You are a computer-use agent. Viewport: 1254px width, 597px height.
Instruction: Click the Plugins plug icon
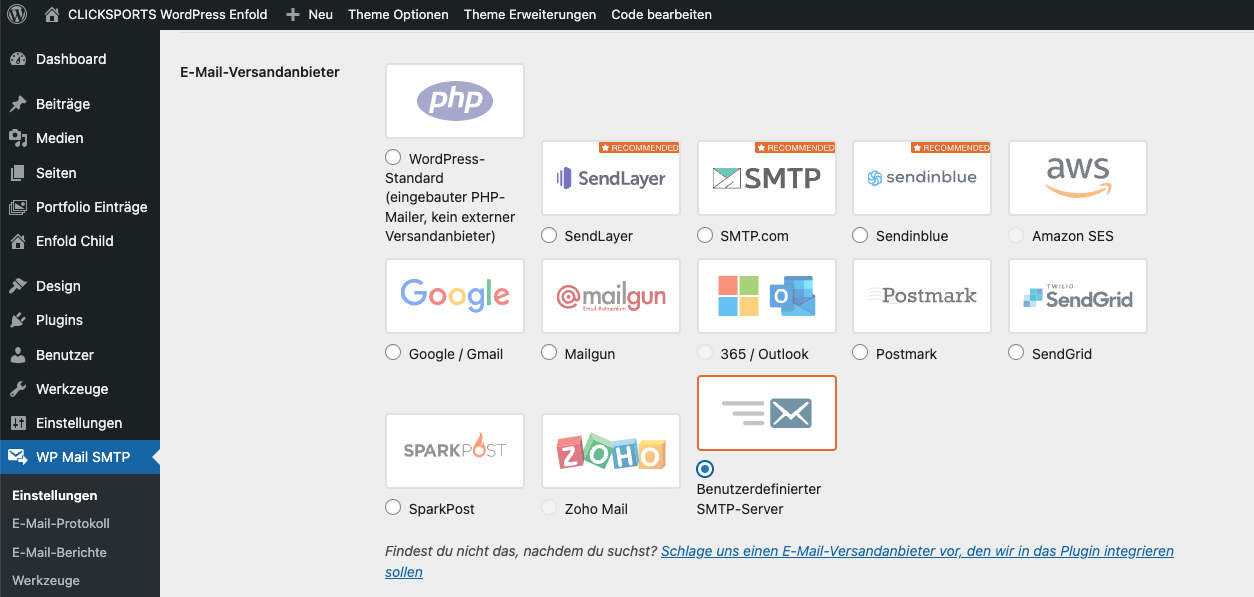18,320
